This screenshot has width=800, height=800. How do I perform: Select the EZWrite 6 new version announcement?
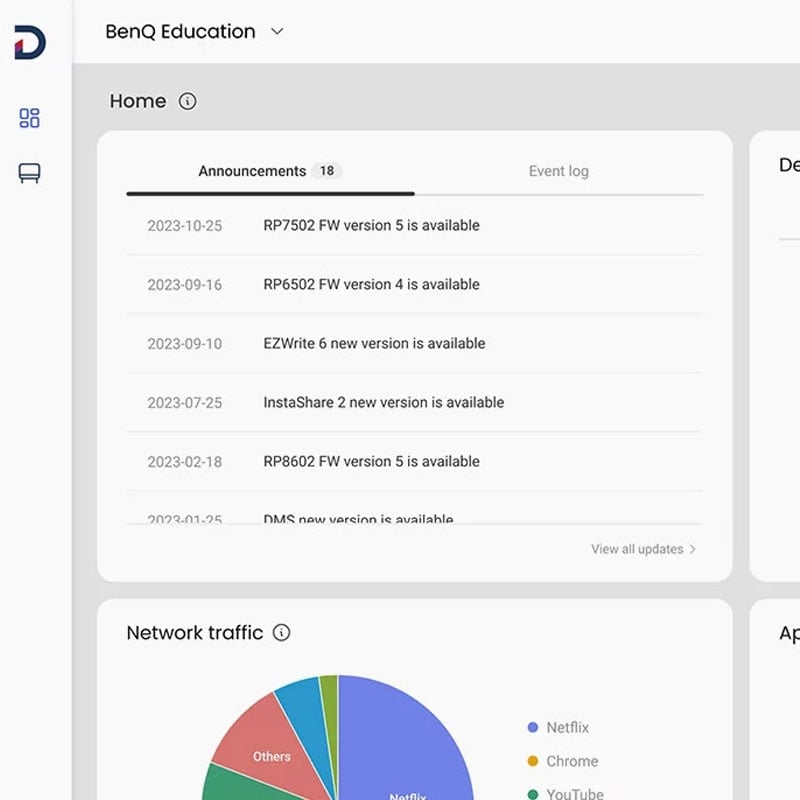[x=374, y=344]
